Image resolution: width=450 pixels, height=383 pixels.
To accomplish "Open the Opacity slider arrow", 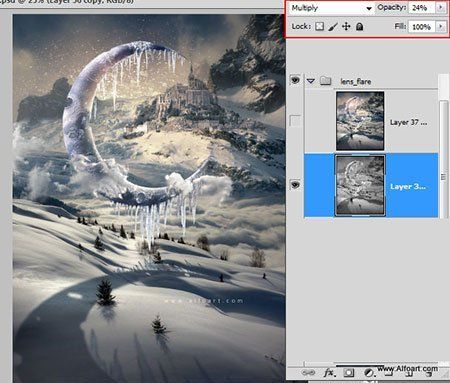I will coord(441,8).
